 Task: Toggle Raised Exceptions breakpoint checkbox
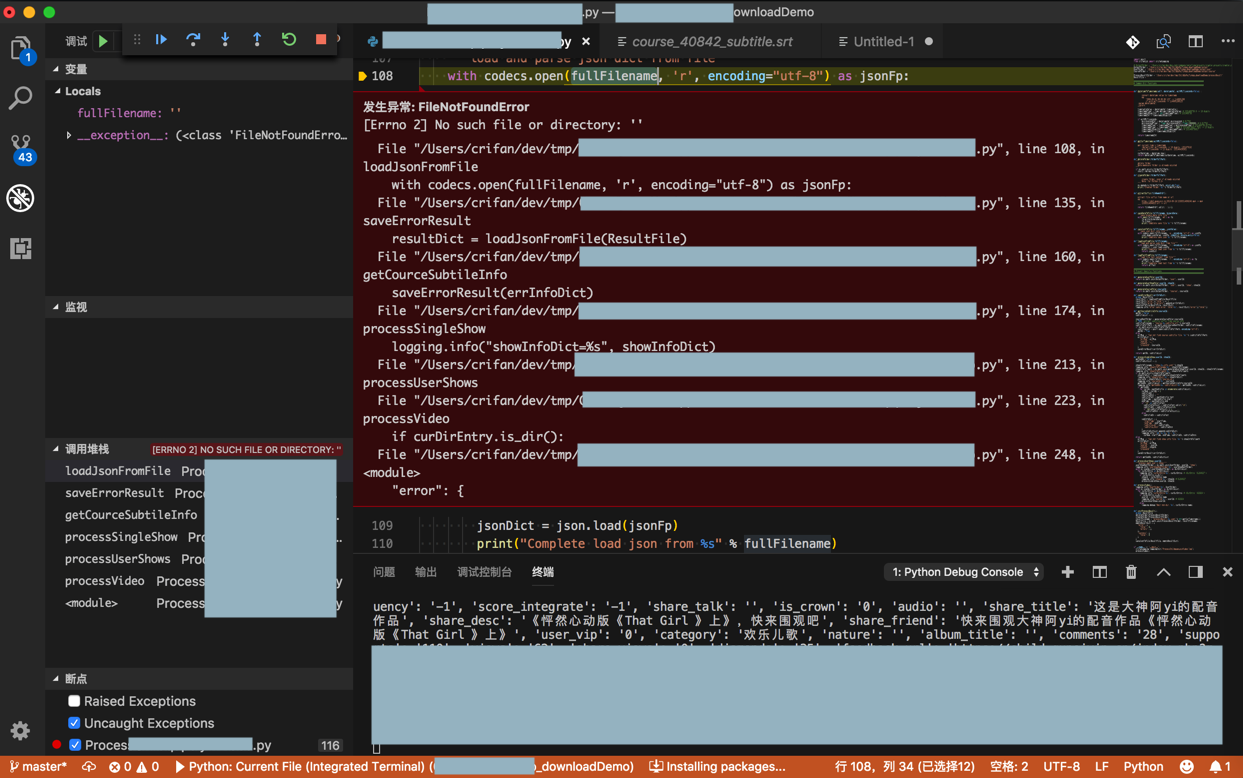coord(74,701)
